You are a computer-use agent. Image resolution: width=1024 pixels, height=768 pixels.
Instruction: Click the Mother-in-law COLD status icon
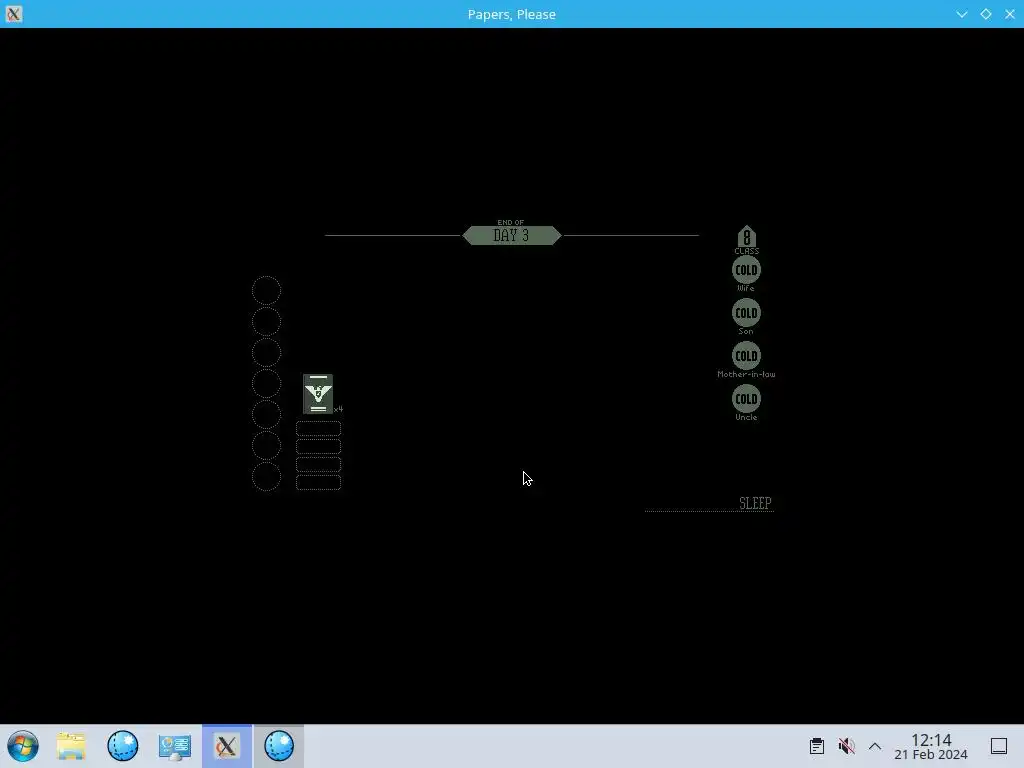[746, 357]
